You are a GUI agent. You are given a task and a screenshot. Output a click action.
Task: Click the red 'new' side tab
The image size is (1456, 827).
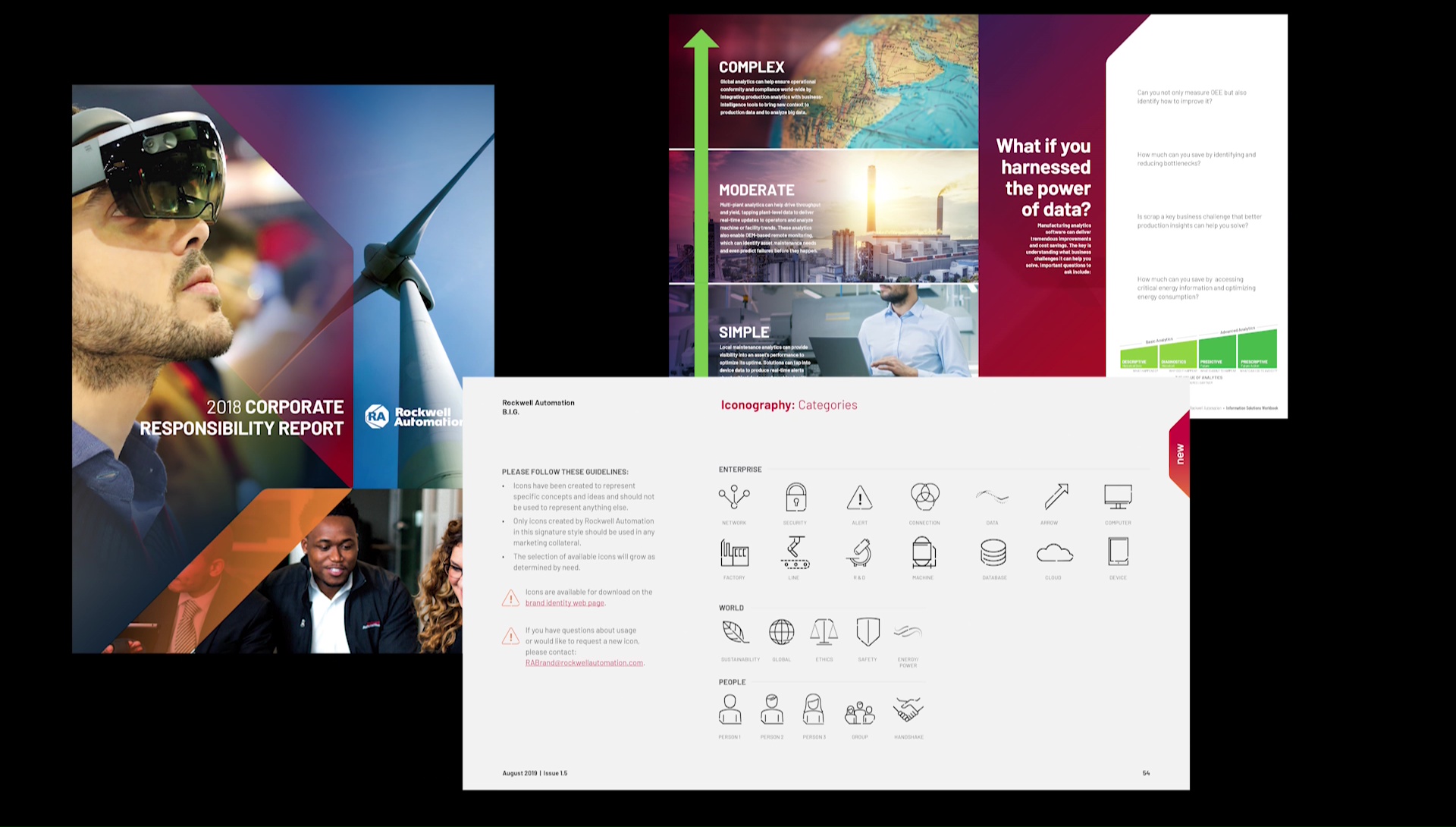[1179, 454]
